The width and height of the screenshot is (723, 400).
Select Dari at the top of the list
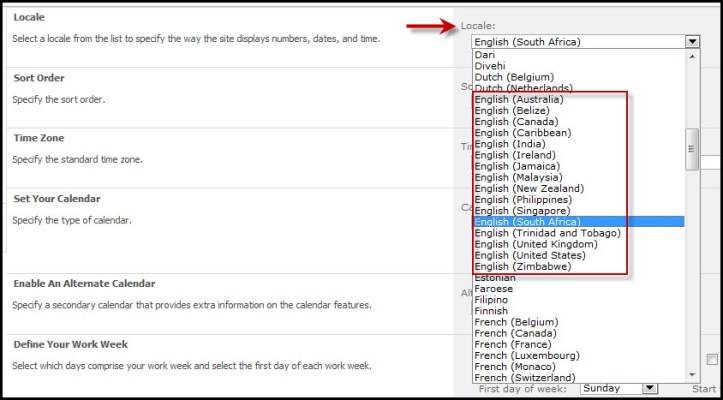tap(484, 55)
